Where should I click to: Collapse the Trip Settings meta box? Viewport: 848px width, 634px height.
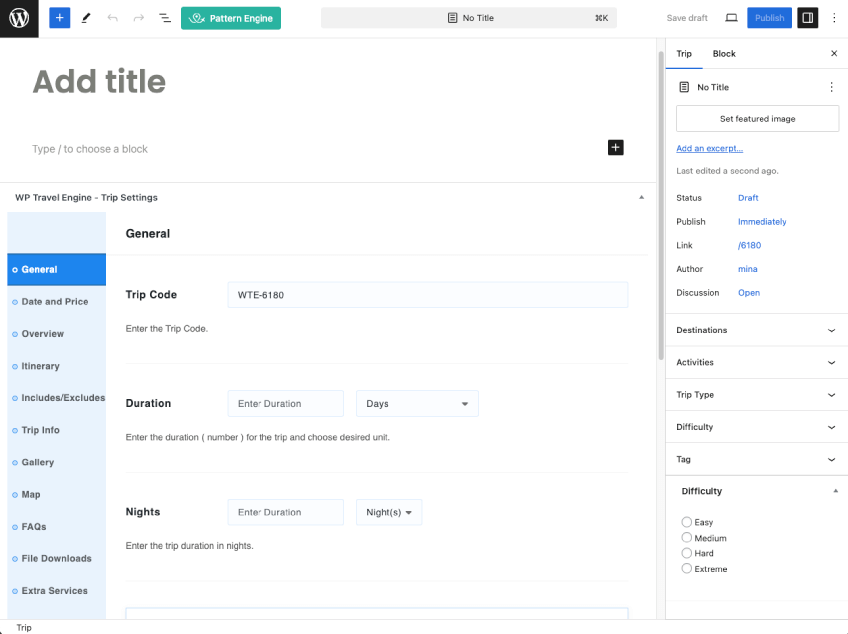[x=641, y=197]
